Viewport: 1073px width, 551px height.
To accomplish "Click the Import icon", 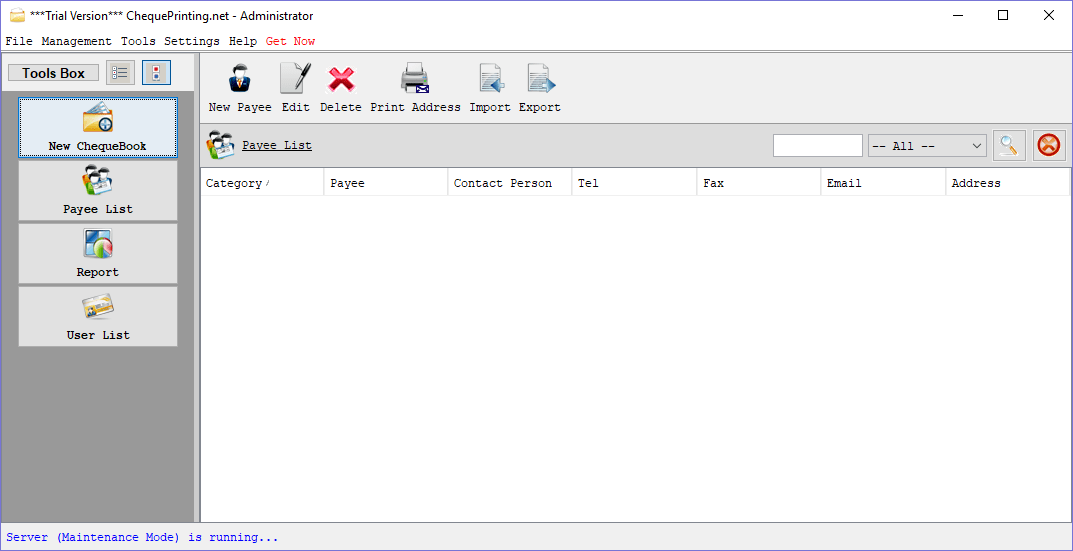I will pyautogui.click(x=491, y=78).
